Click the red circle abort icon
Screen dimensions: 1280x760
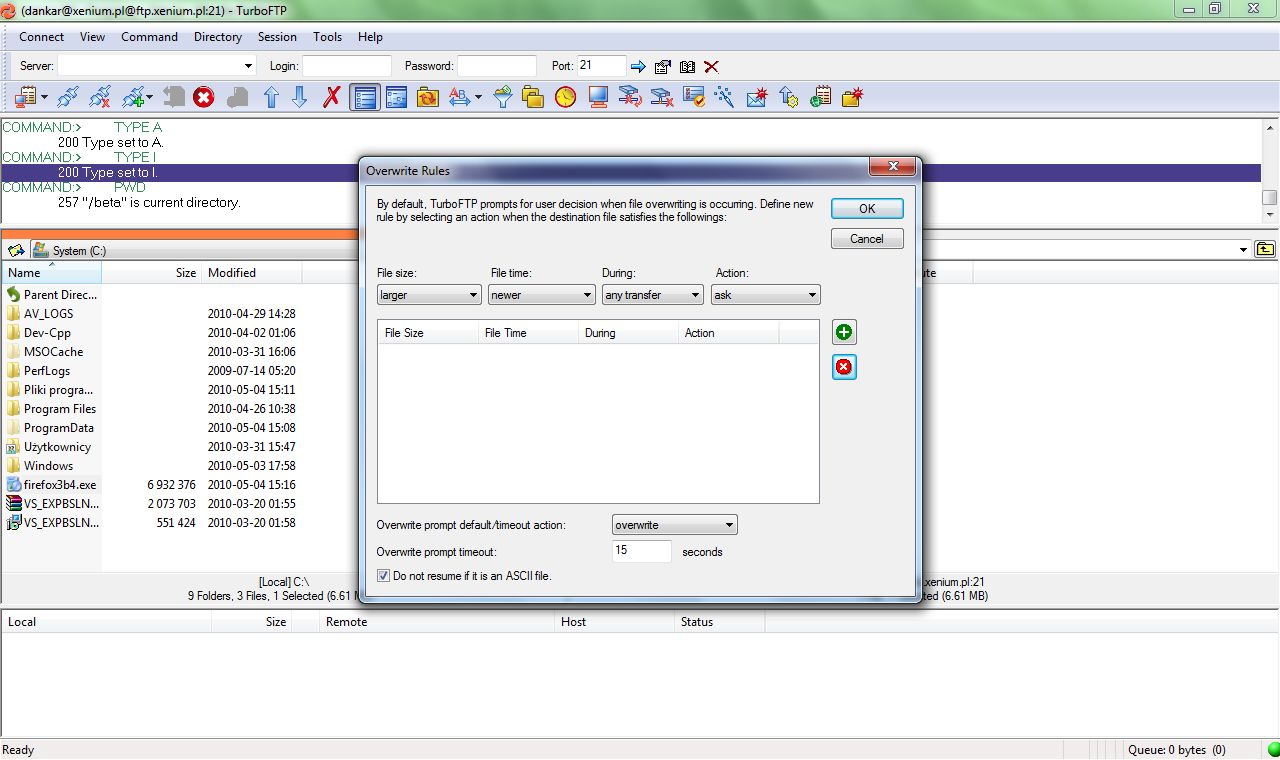[204, 97]
